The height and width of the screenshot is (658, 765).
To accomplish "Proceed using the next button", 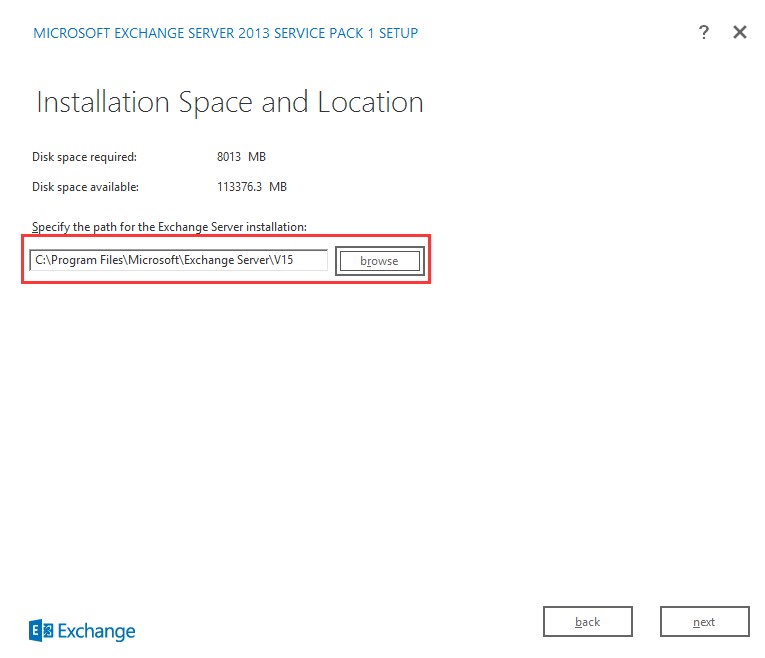I will click(704, 622).
